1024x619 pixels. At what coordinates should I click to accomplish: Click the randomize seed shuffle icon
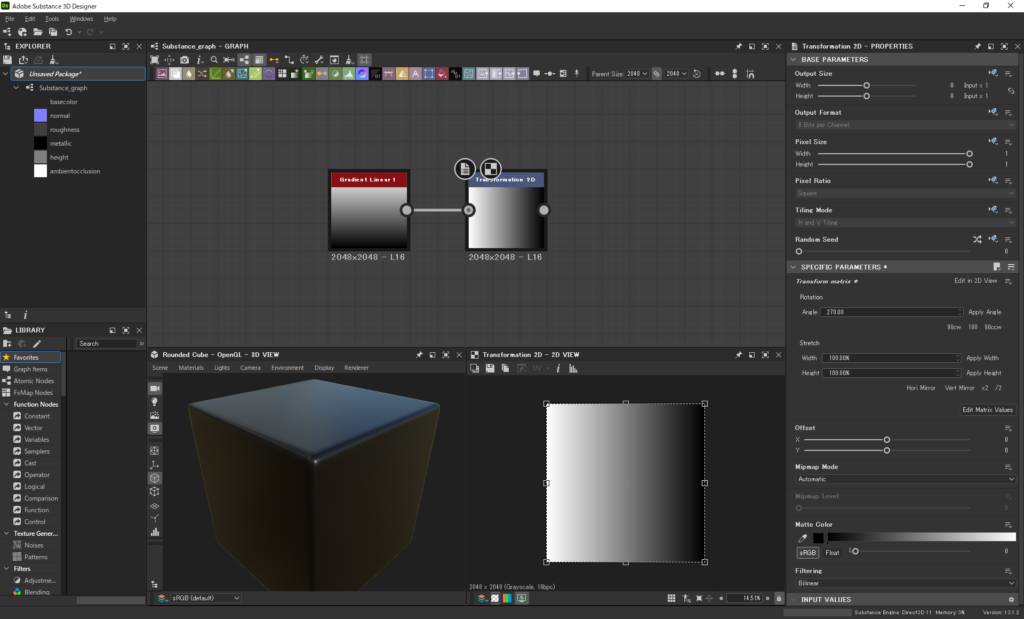[x=977, y=240]
